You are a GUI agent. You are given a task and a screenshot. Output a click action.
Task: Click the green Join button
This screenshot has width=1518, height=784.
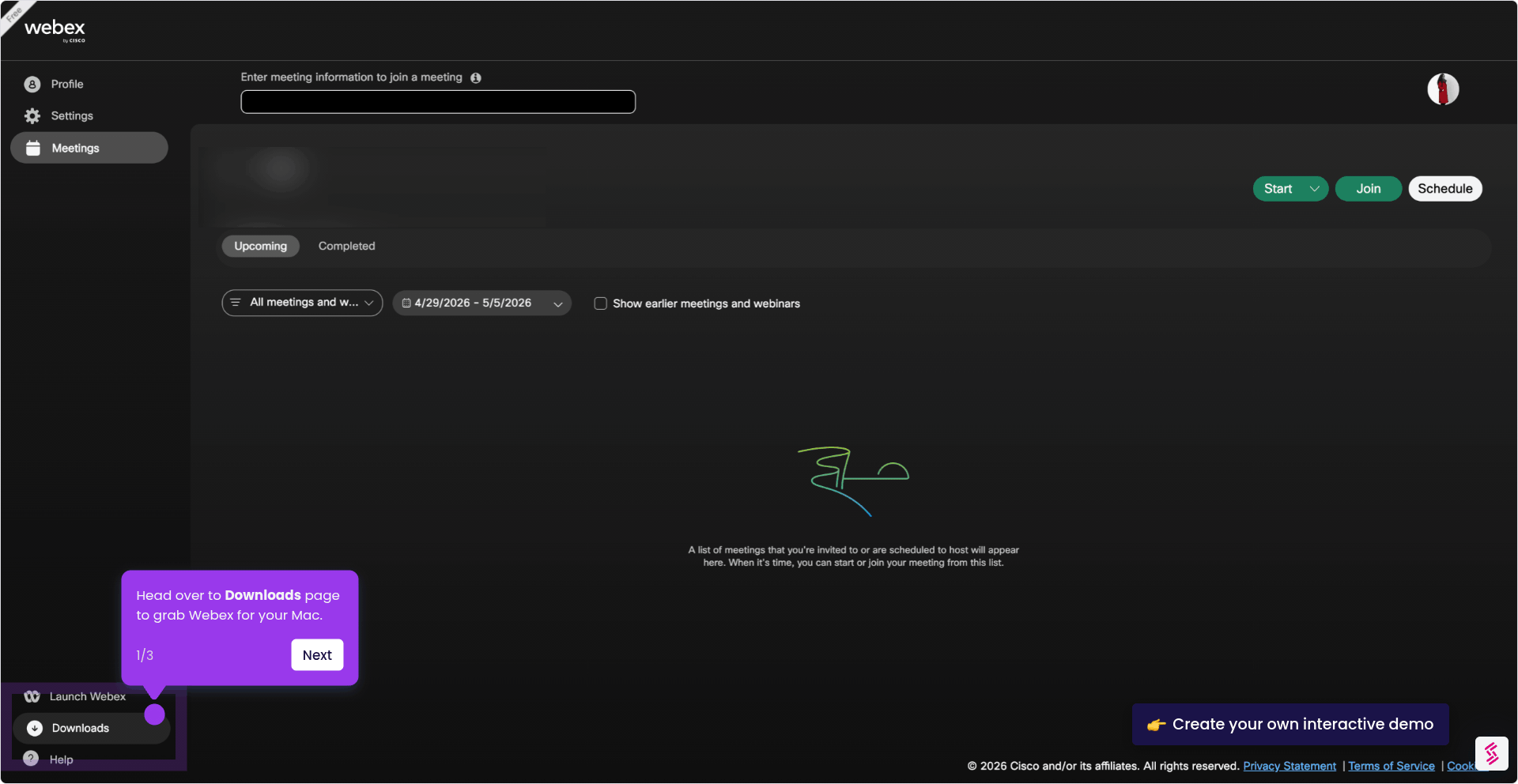pyautogui.click(x=1368, y=189)
